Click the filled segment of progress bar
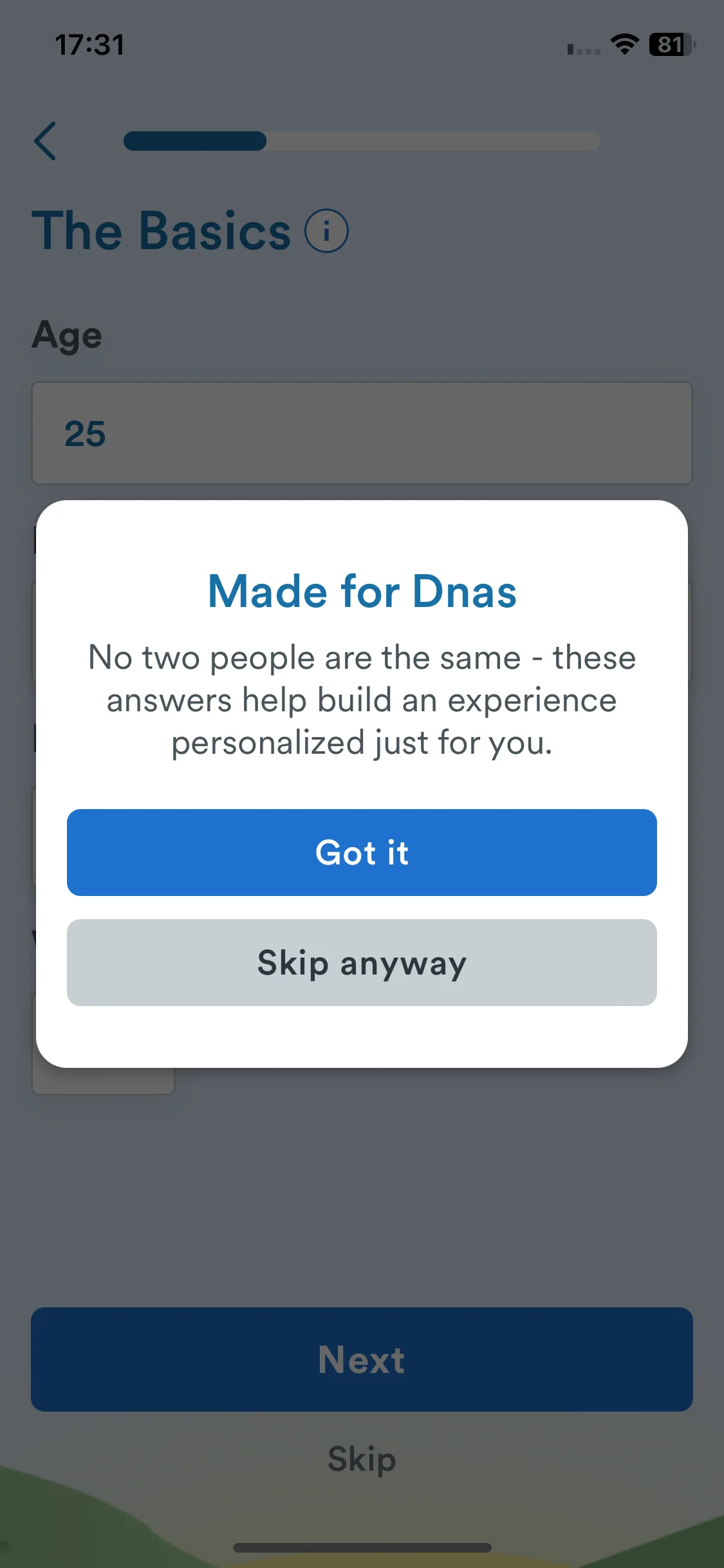The height and width of the screenshot is (1568, 724). coord(195,141)
